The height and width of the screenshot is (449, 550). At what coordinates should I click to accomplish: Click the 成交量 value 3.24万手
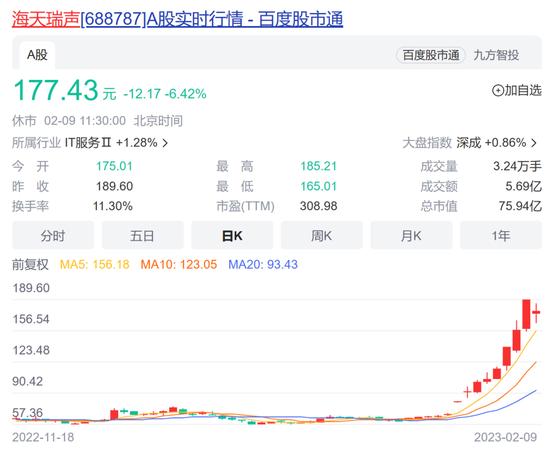click(x=517, y=166)
